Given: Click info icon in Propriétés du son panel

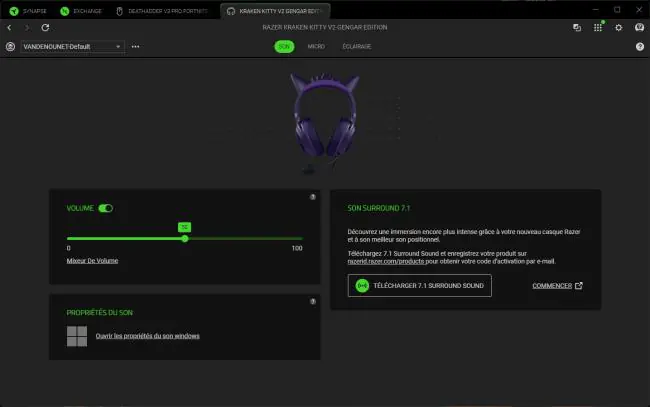Looking at the screenshot, I should tap(313, 301).
